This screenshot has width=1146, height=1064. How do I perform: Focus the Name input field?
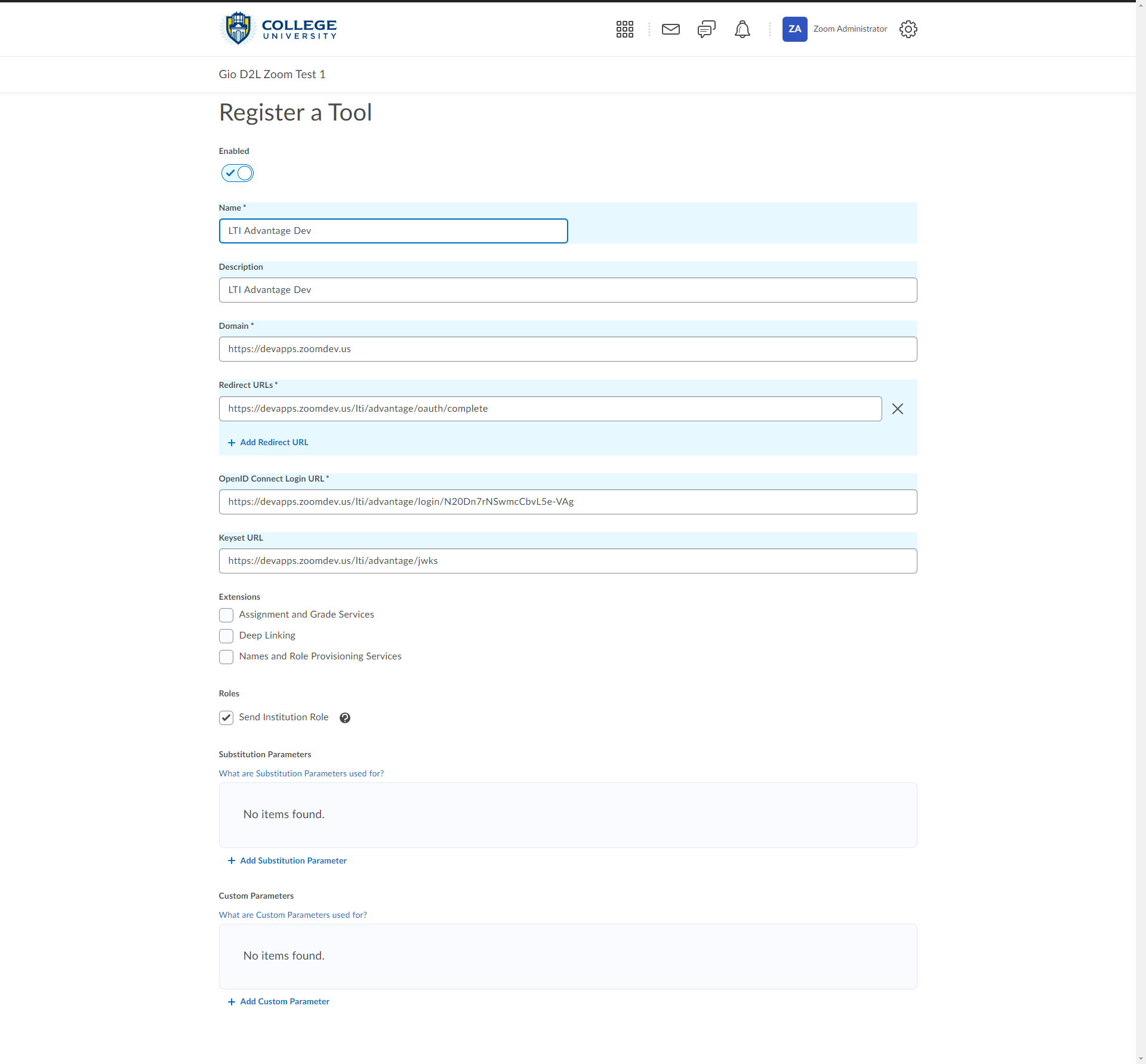pyautogui.click(x=393, y=231)
